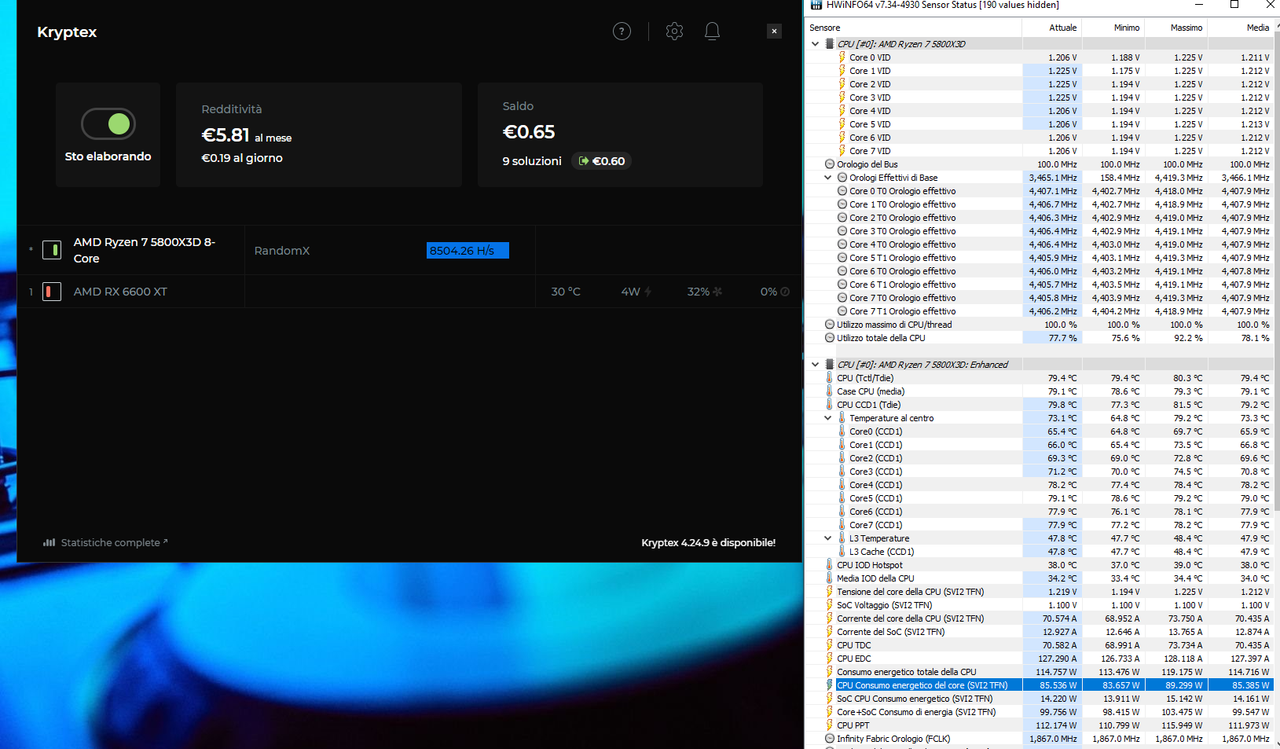Open the Statistiche complete link
Screen dimensions: 1280x749
click(105, 542)
